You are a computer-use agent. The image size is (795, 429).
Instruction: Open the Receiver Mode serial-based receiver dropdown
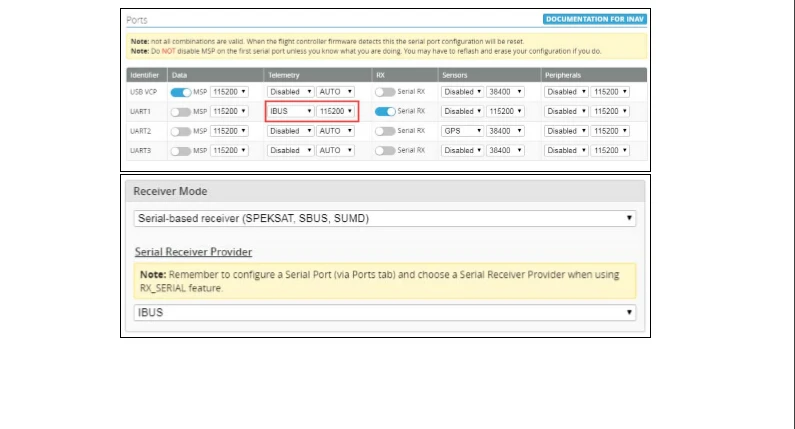[x=385, y=219]
